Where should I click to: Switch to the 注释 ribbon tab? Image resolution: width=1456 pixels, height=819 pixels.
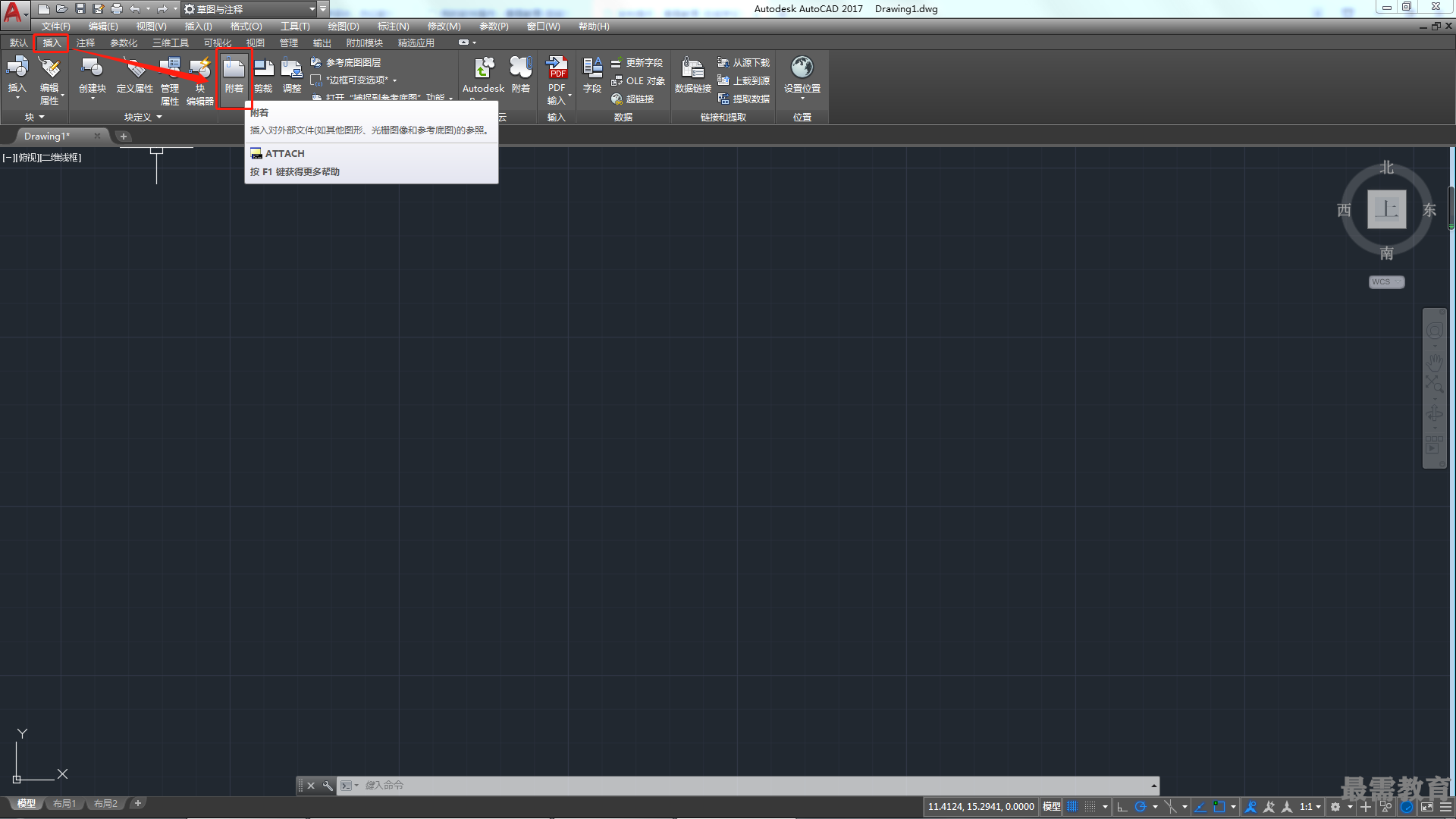pos(86,43)
